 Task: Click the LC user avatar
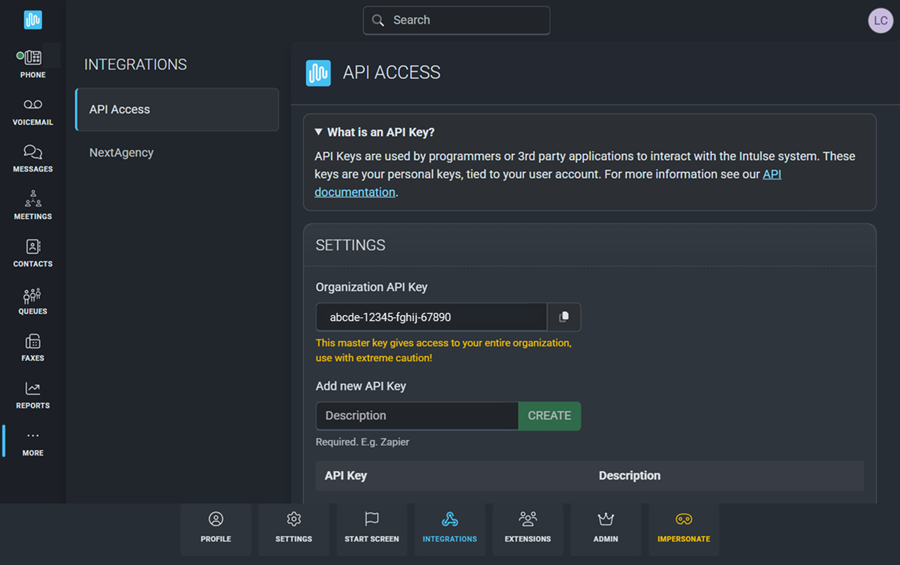880,20
